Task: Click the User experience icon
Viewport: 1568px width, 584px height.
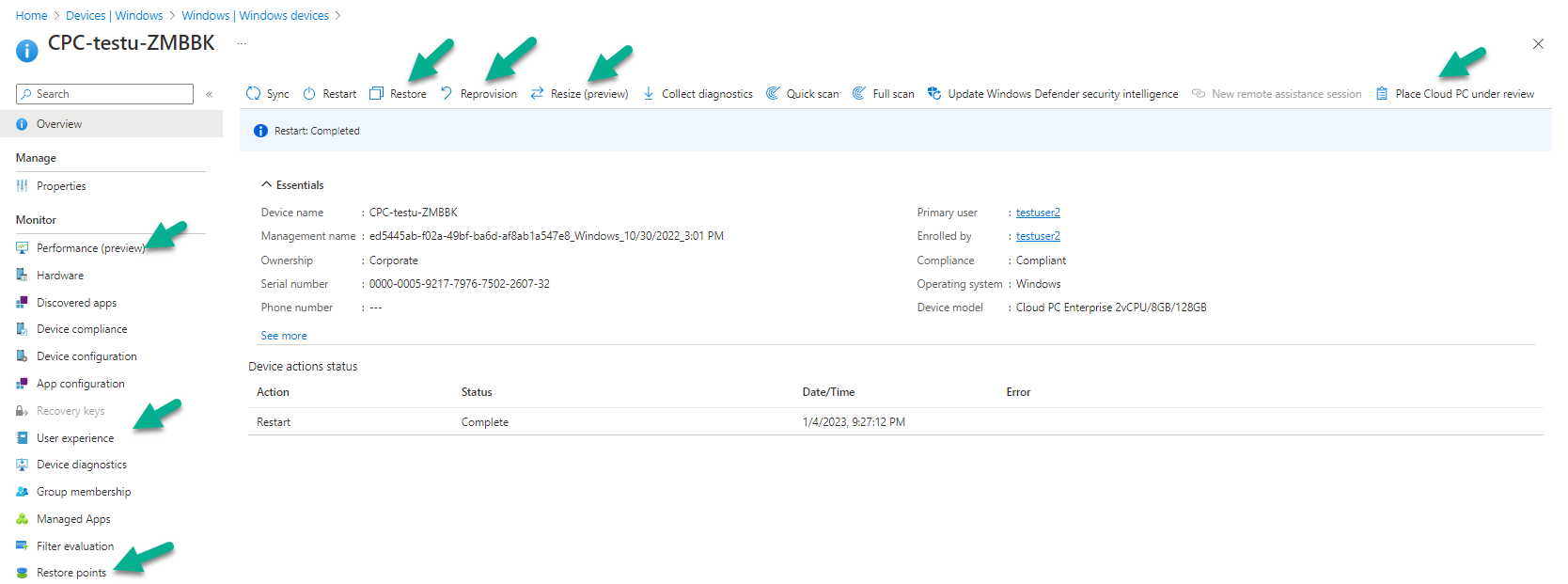Action: click(x=23, y=438)
